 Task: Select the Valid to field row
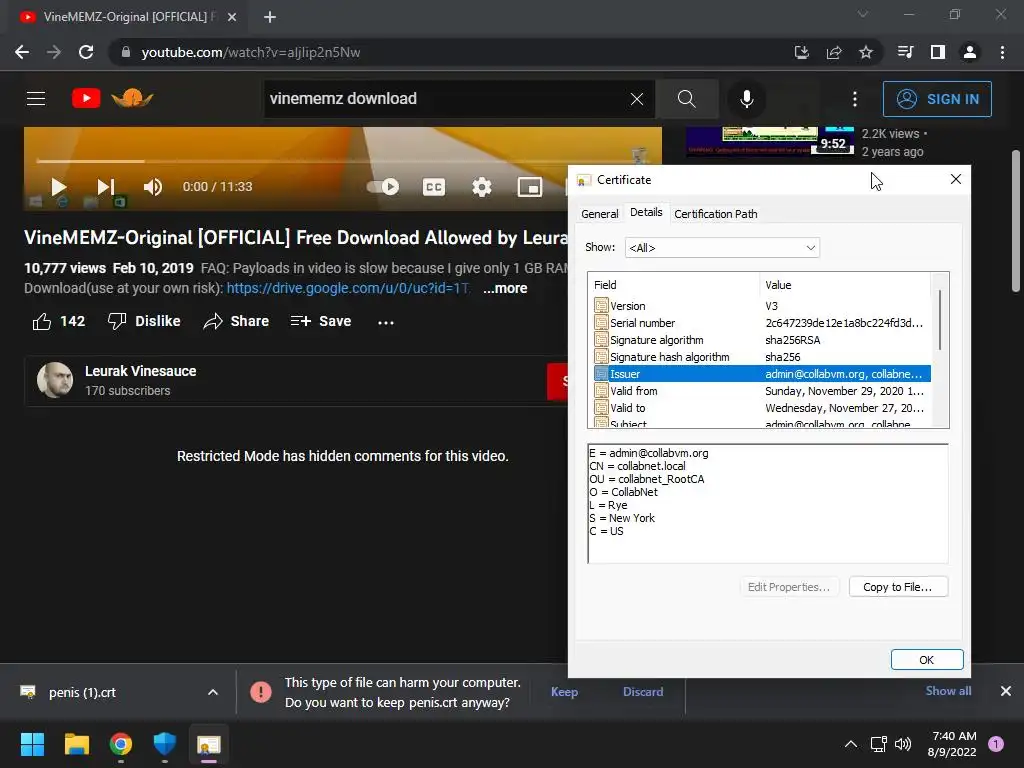pyautogui.click(x=762, y=408)
